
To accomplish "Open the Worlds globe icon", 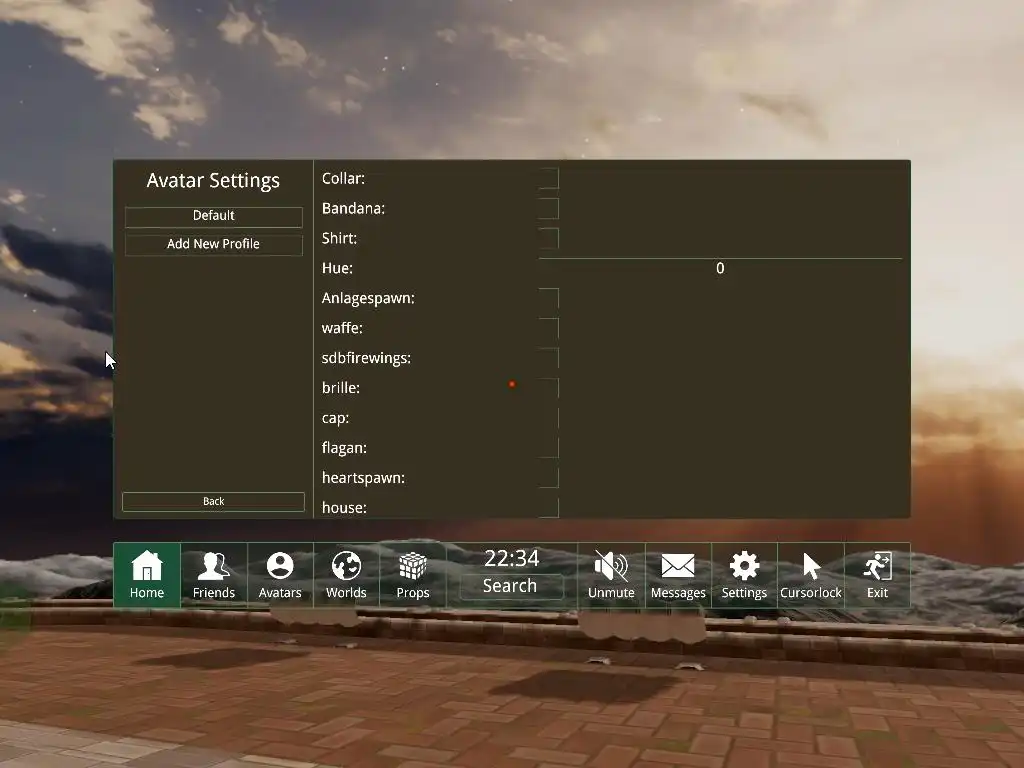I will [346, 575].
